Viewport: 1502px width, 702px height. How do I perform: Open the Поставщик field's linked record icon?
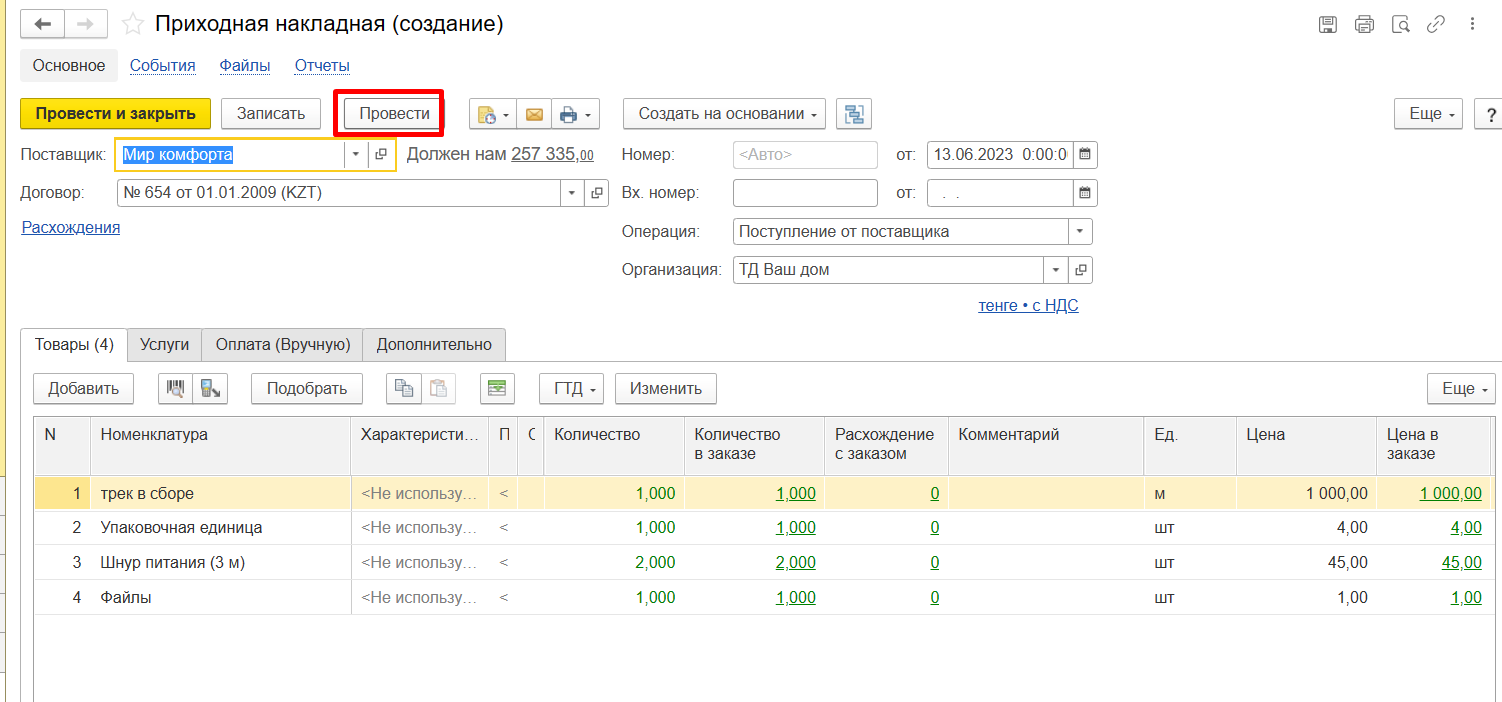381,155
